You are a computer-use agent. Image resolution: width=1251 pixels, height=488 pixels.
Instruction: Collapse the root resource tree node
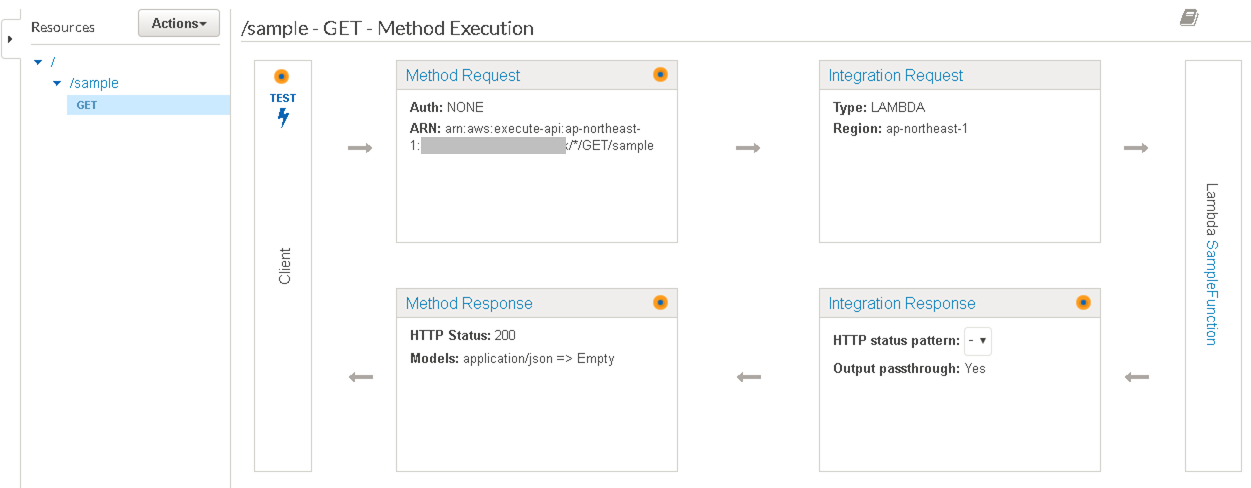point(38,62)
